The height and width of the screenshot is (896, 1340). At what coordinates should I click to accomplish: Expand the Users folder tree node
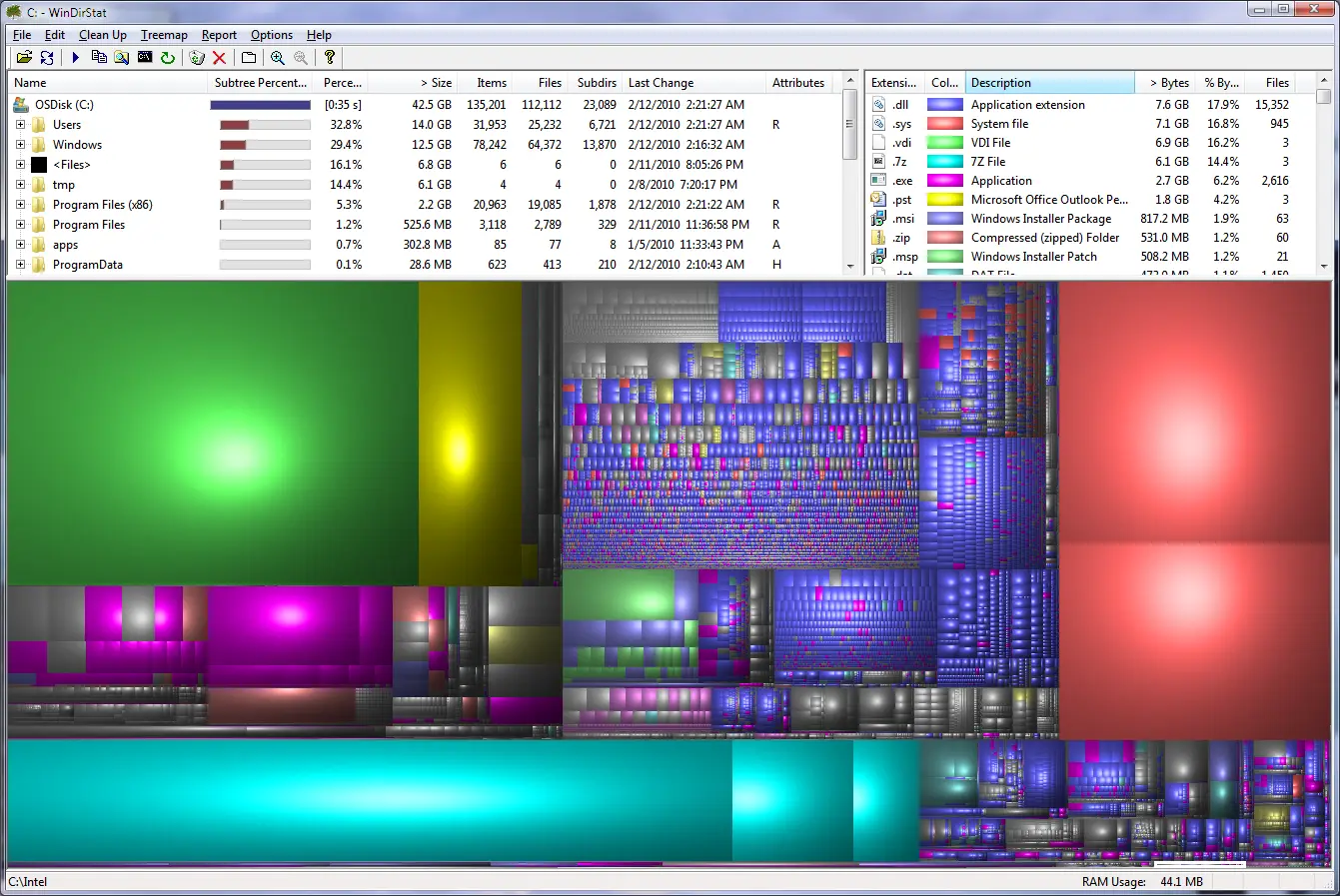(x=20, y=125)
